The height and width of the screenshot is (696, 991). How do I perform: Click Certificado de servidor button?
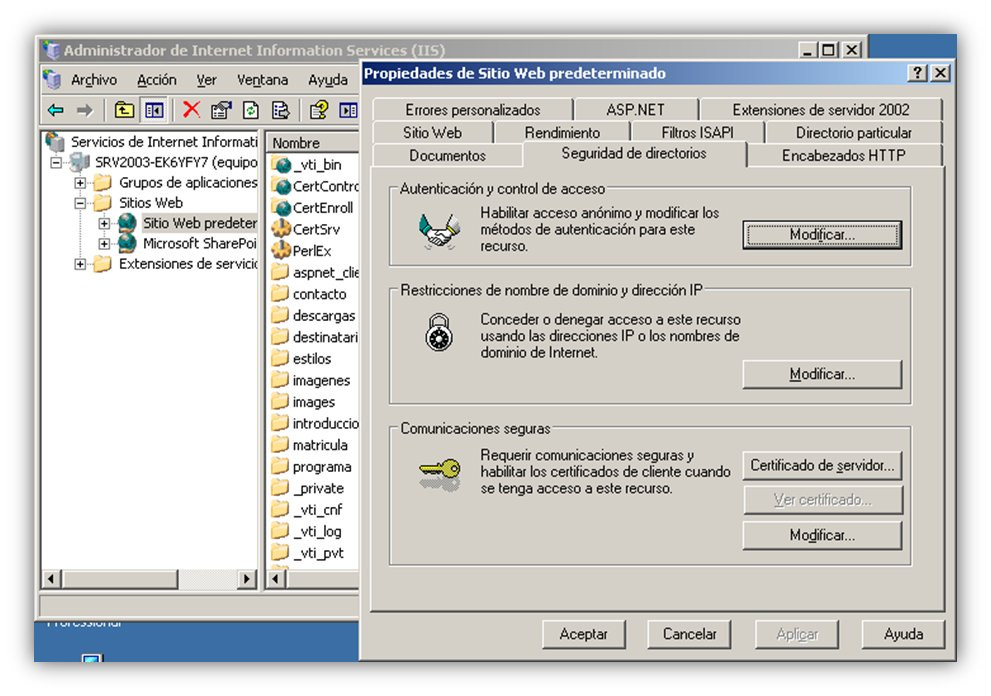point(822,465)
